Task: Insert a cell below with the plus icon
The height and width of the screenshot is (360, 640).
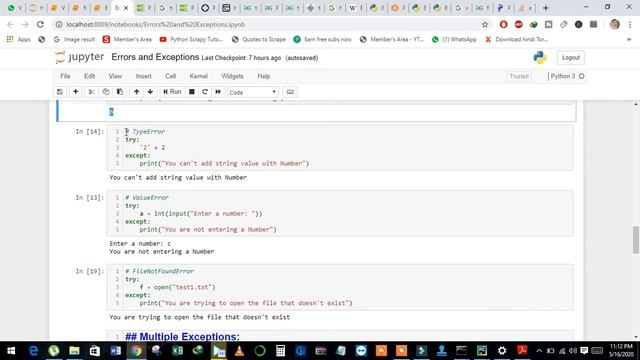Action: coord(76,92)
